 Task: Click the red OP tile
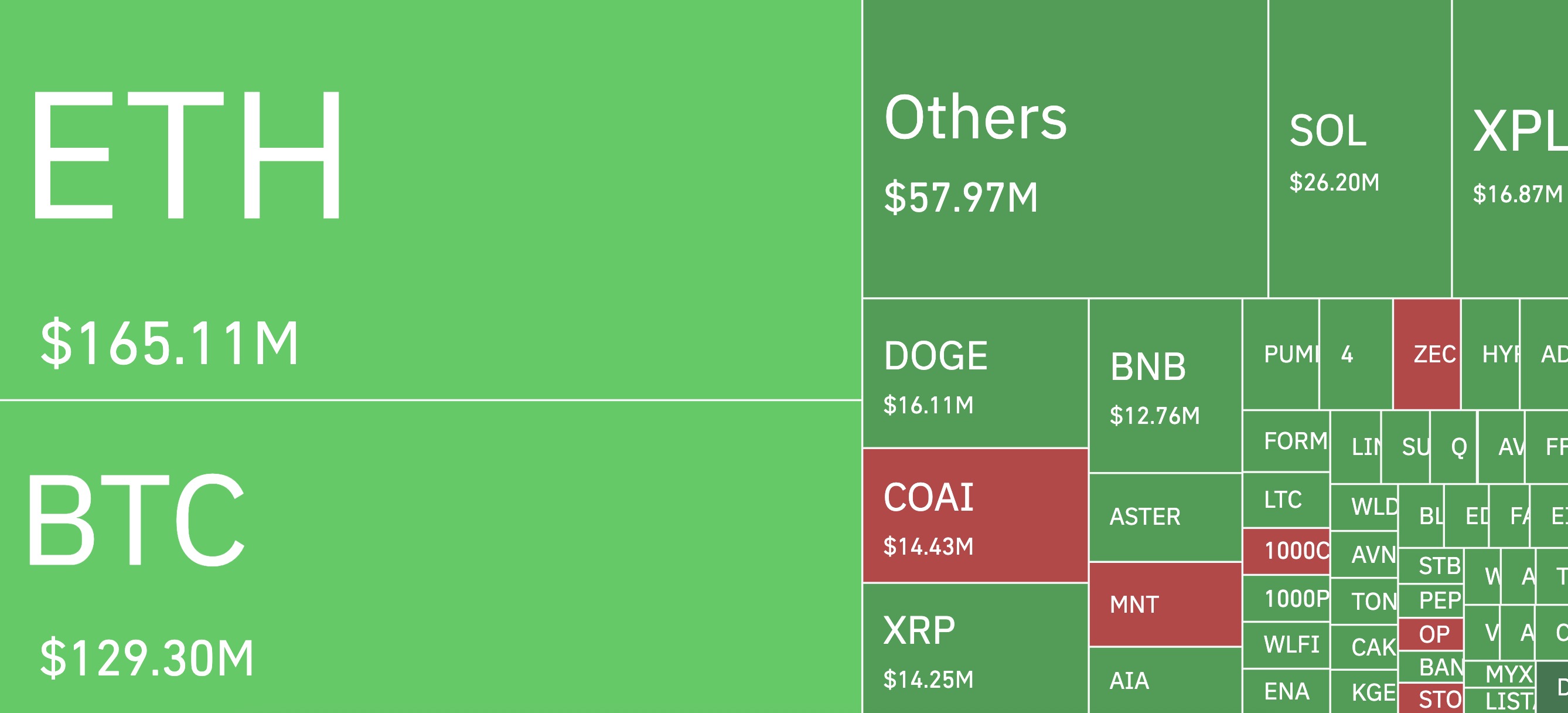click(x=1430, y=634)
